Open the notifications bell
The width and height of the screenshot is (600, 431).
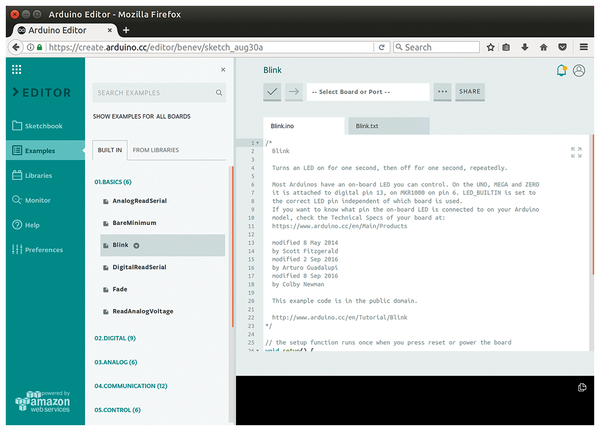pos(561,70)
